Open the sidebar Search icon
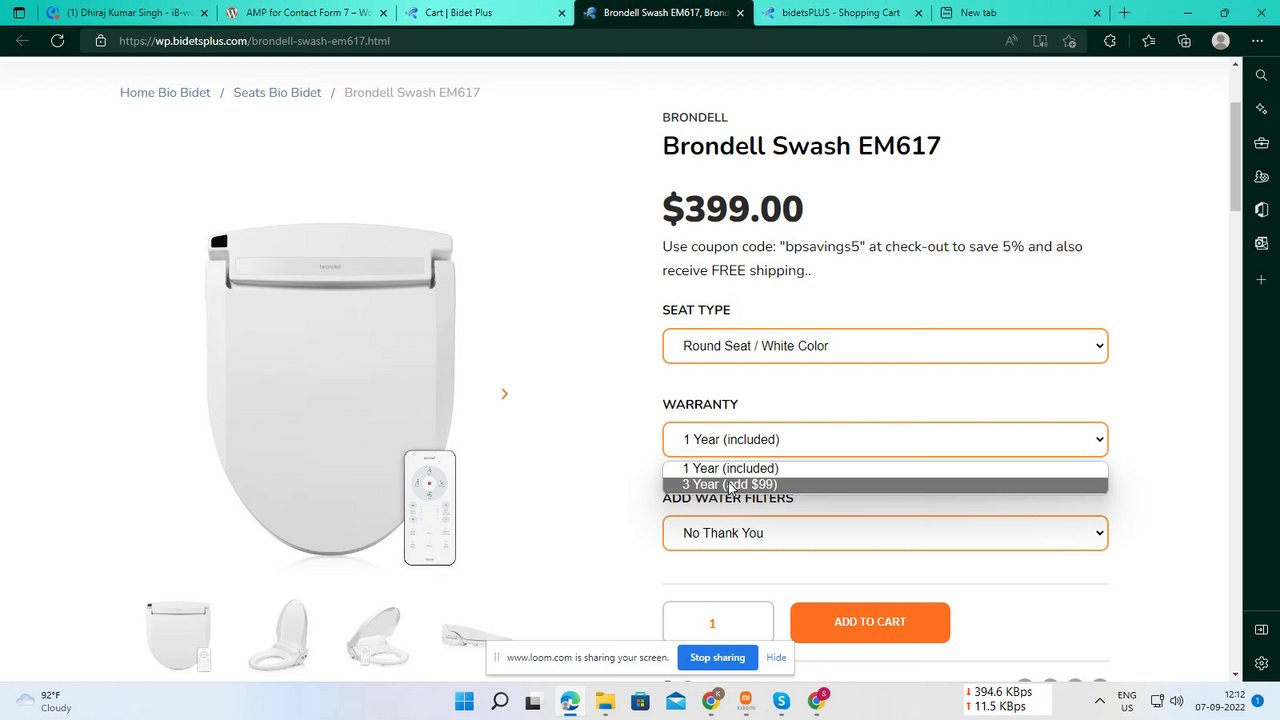Screen dimensions: 1280x720 click(1261, 75)
